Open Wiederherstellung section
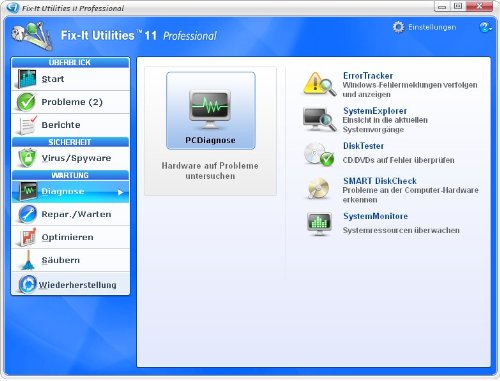 coord(71,284)
